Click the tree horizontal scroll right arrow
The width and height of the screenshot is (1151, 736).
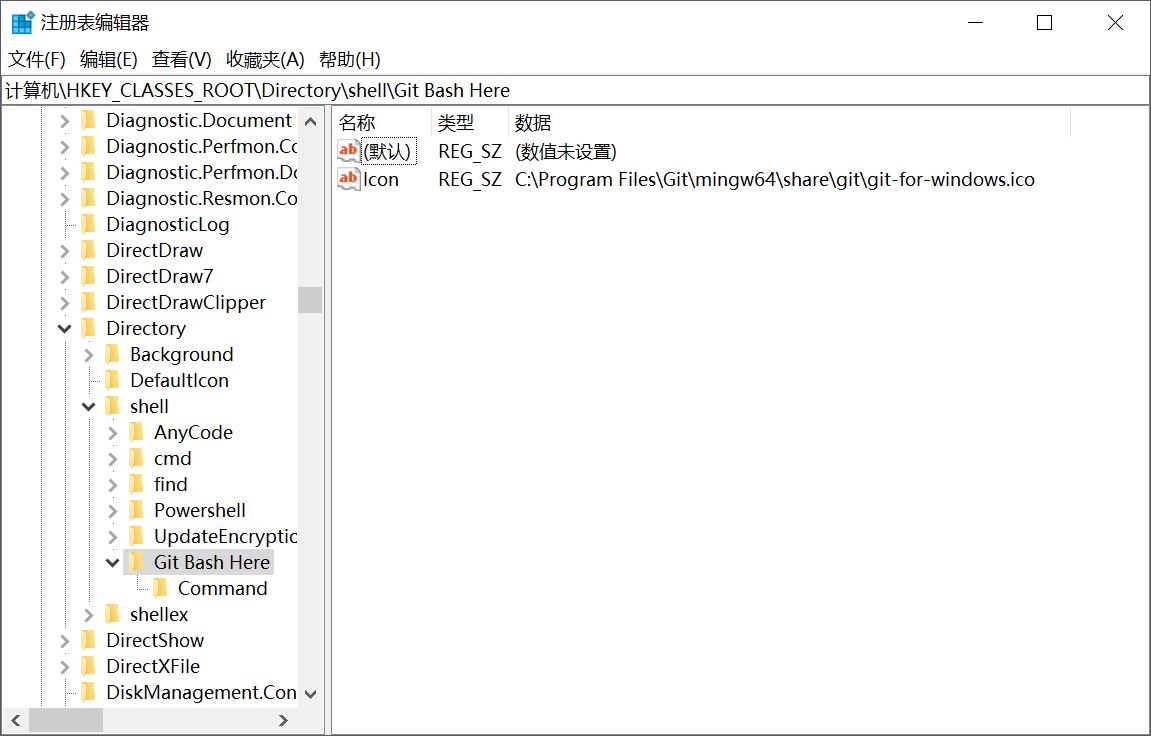284,721
